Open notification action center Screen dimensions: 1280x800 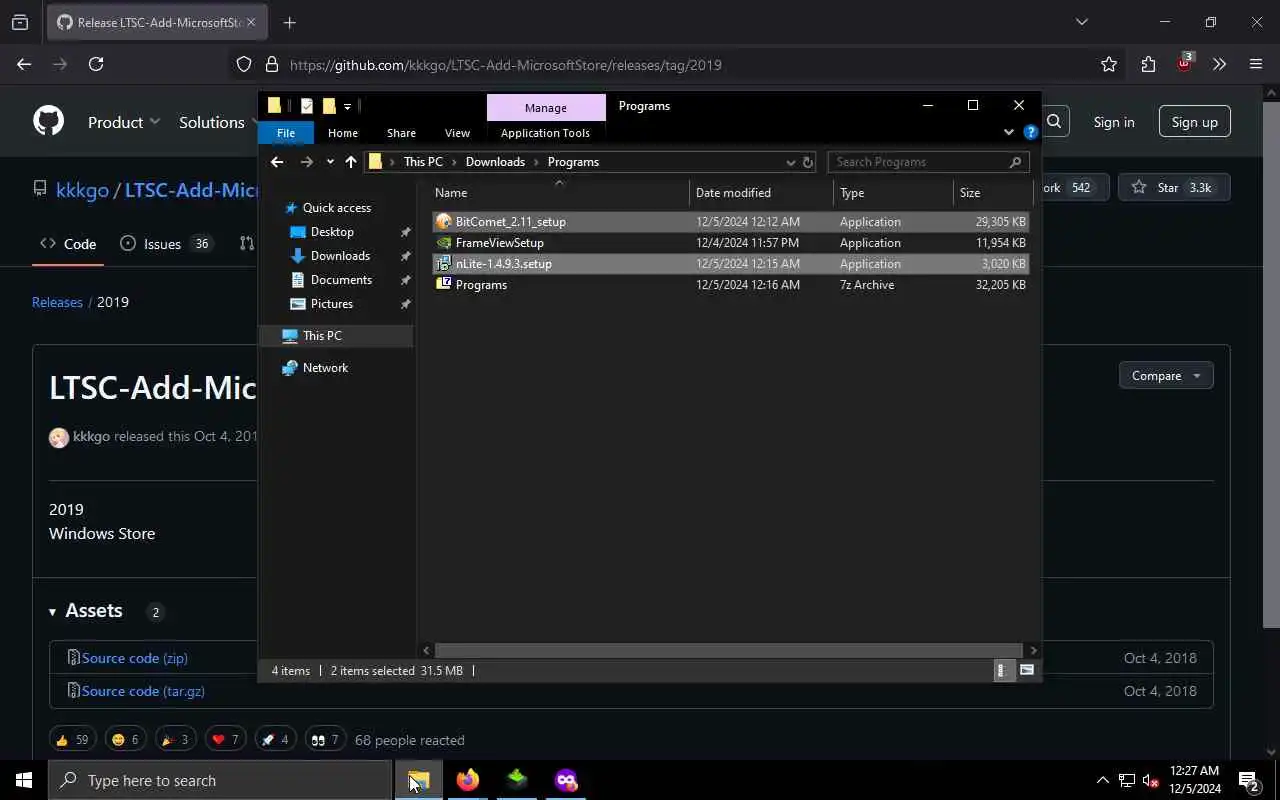click(x=1248, y=780)
